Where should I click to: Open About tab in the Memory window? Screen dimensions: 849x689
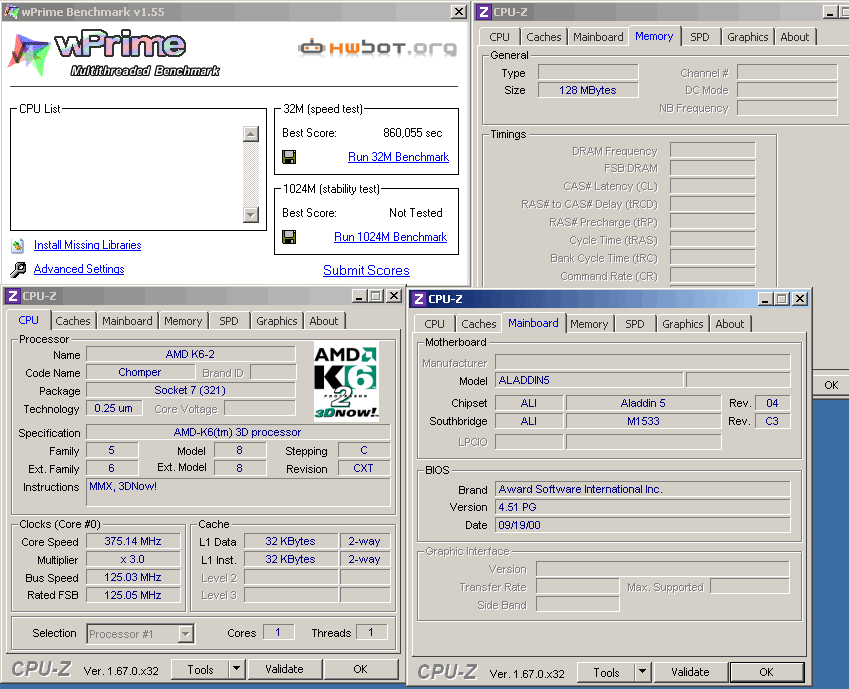795,37
